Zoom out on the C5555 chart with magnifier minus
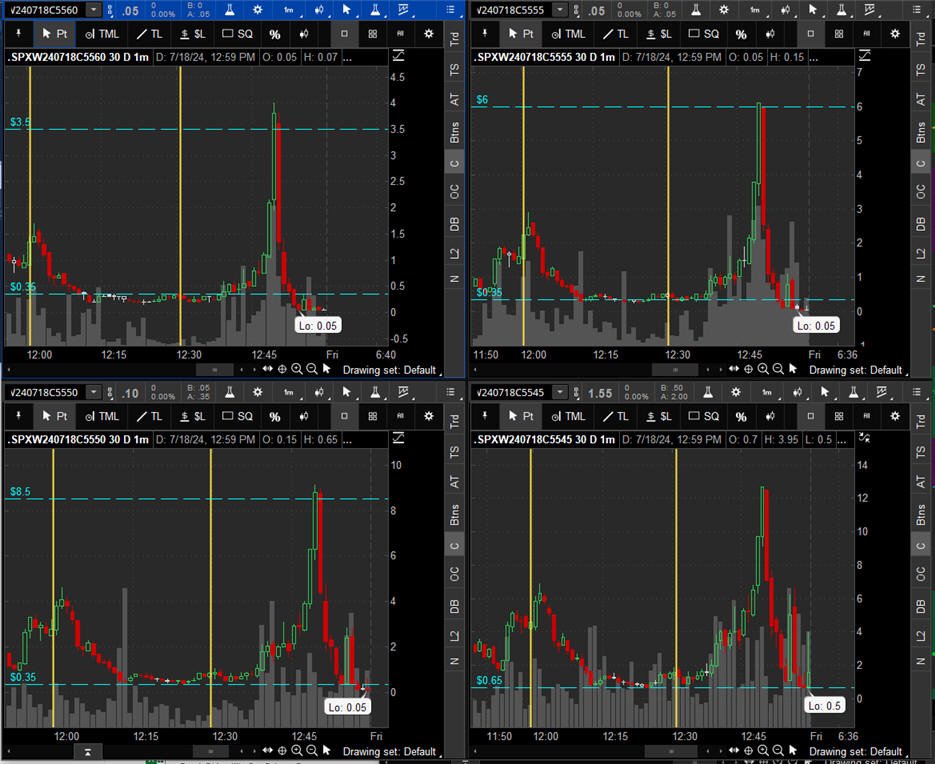935x764 pixels. 778,369
